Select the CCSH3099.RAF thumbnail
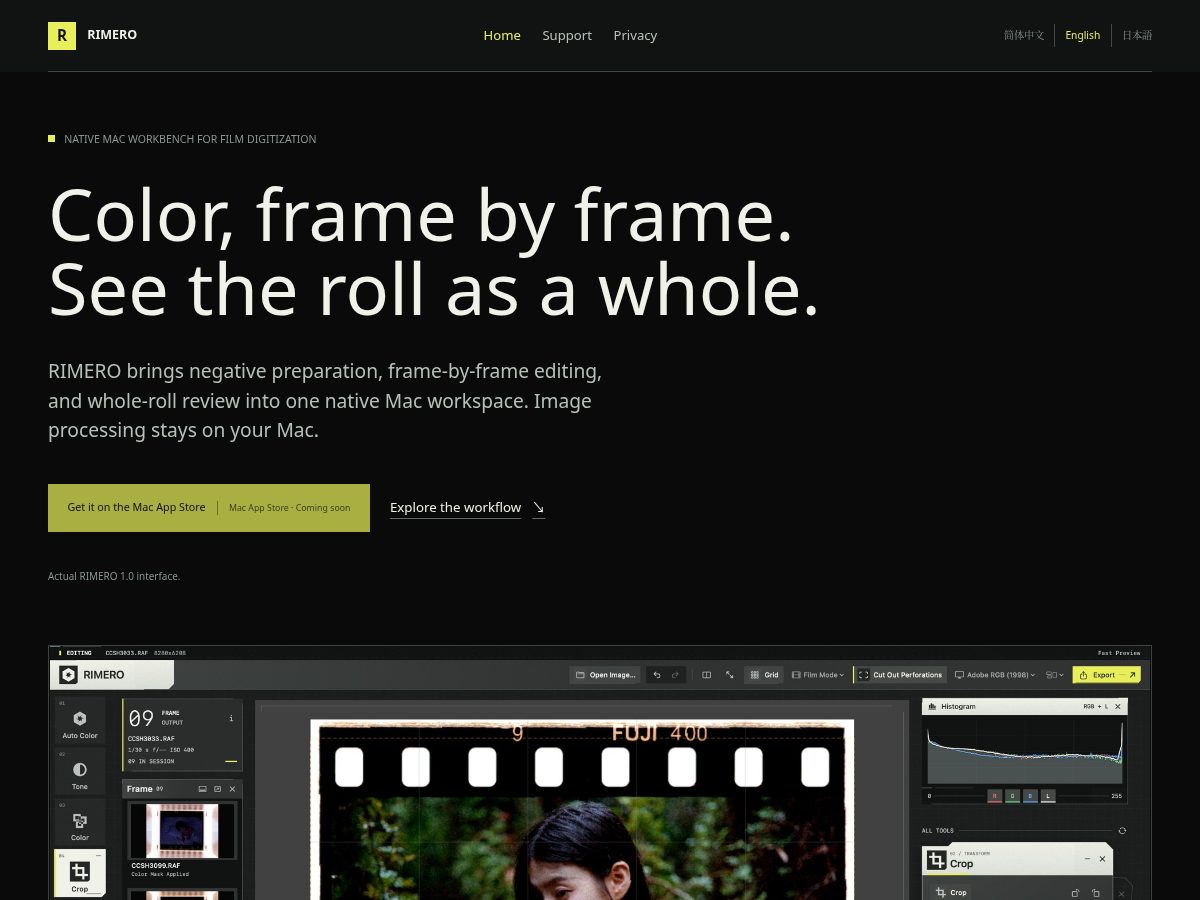The image size is (1200, 900). coord(182,831)
